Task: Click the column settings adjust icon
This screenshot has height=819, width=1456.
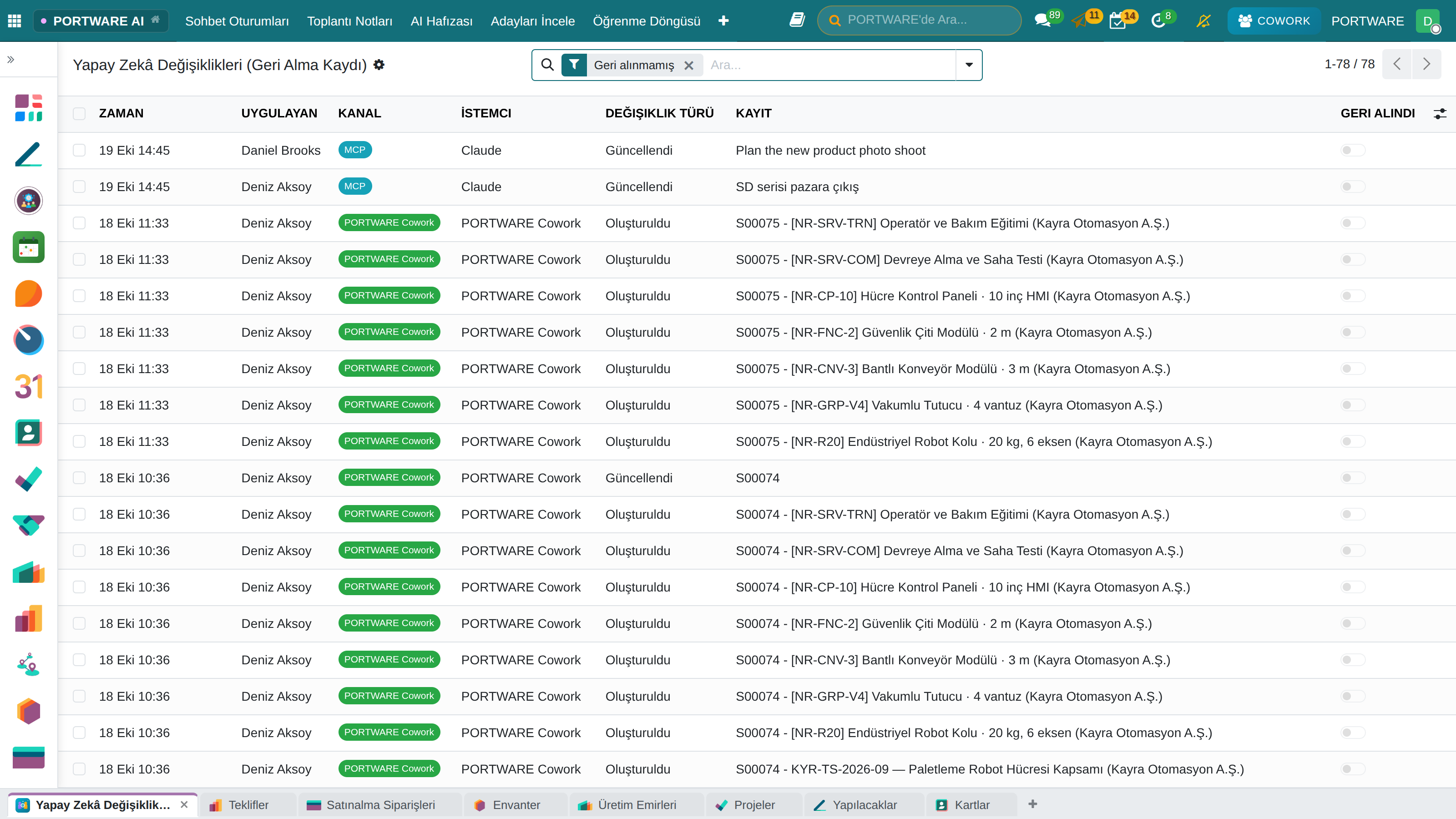Action: tap(1440, 114)
